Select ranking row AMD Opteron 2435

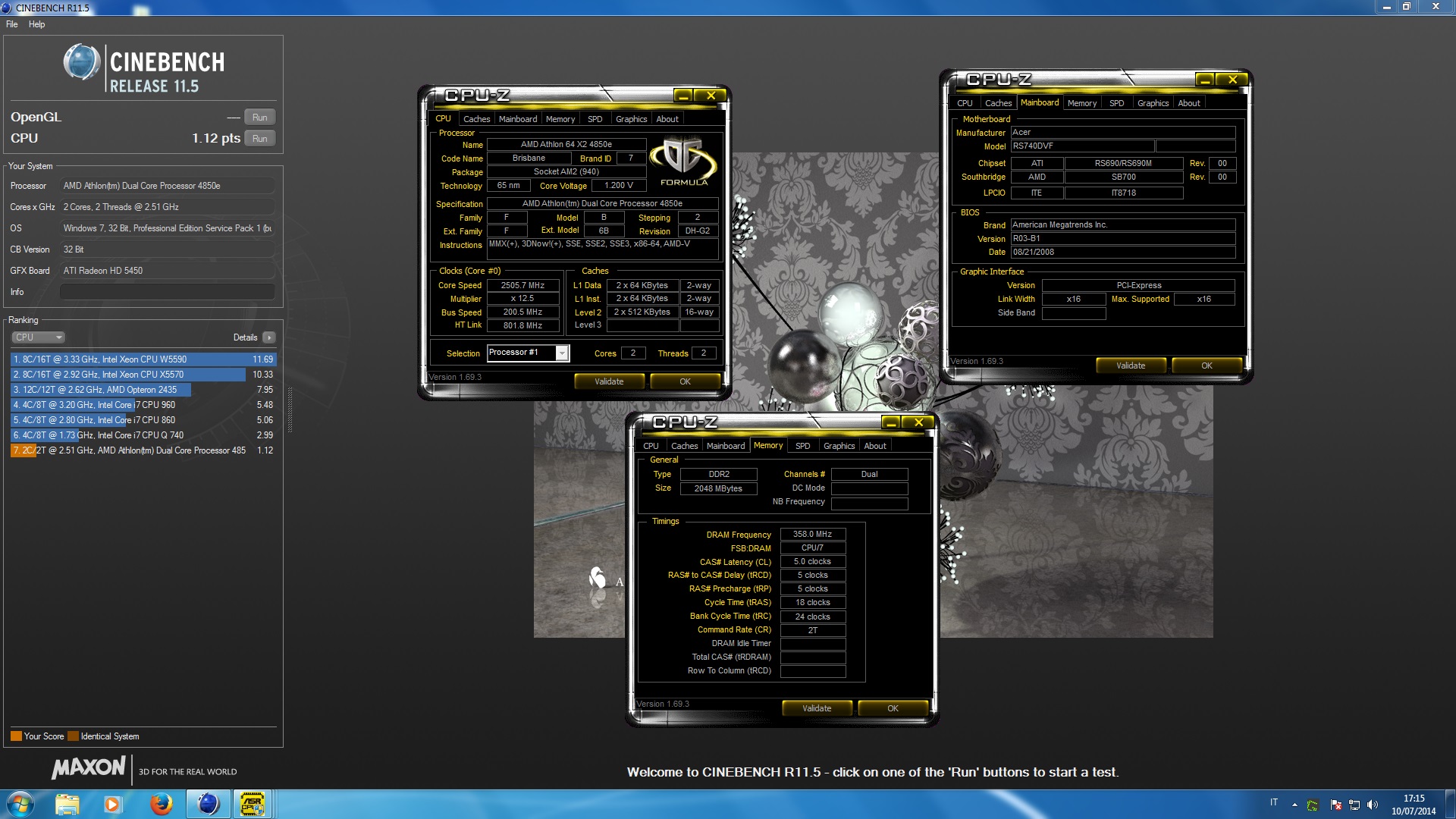[x=143, y=390]
